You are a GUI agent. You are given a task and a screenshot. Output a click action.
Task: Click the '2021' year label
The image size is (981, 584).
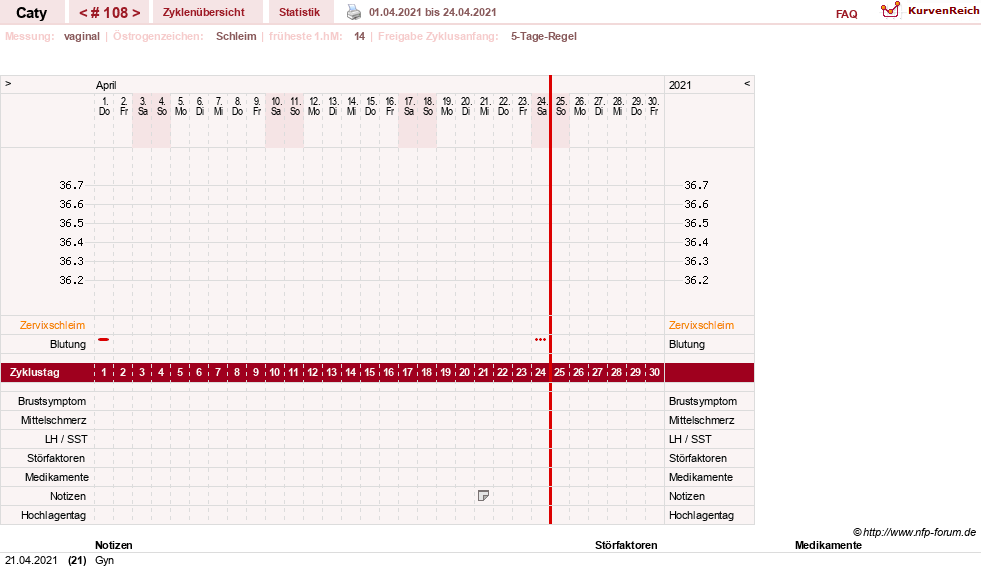point(679,85)
